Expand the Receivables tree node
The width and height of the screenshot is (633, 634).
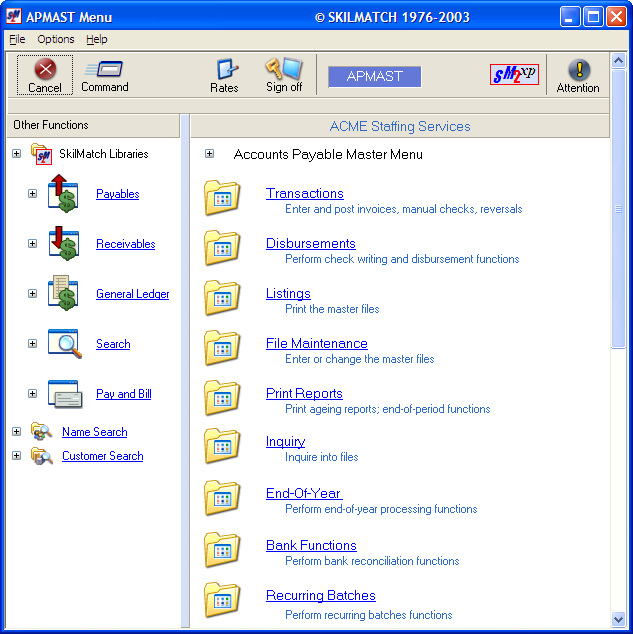(32, 243)
